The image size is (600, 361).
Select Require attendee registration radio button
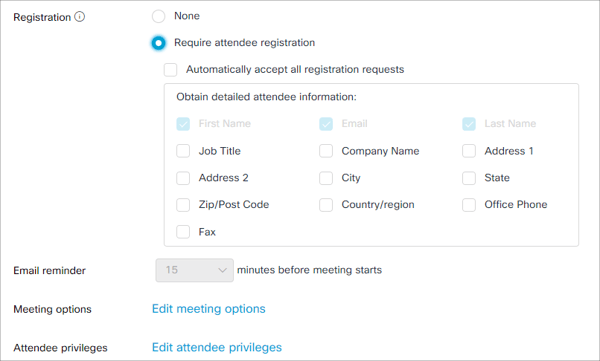pyautogui.click(x=158, y=43)
